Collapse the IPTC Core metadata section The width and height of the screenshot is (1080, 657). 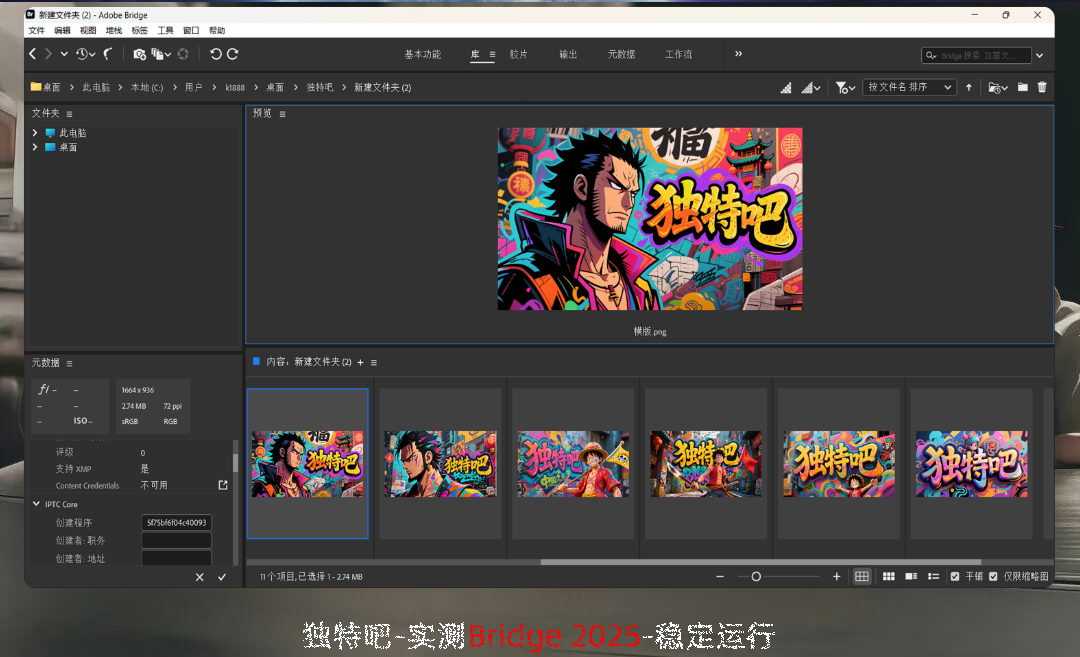pos(37,504)
